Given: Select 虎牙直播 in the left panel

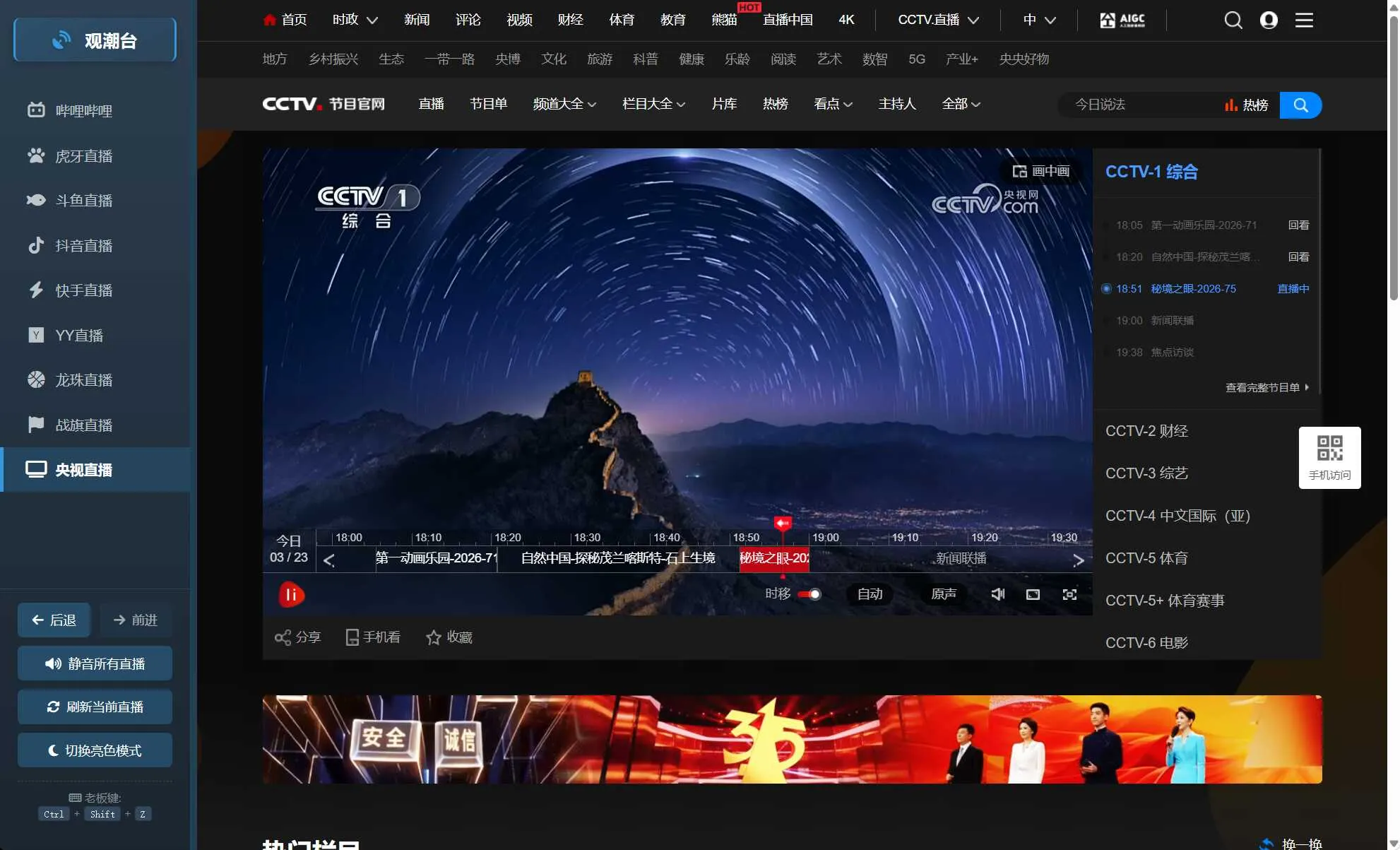Looking at the screenshot, I should tap(84, 156).
